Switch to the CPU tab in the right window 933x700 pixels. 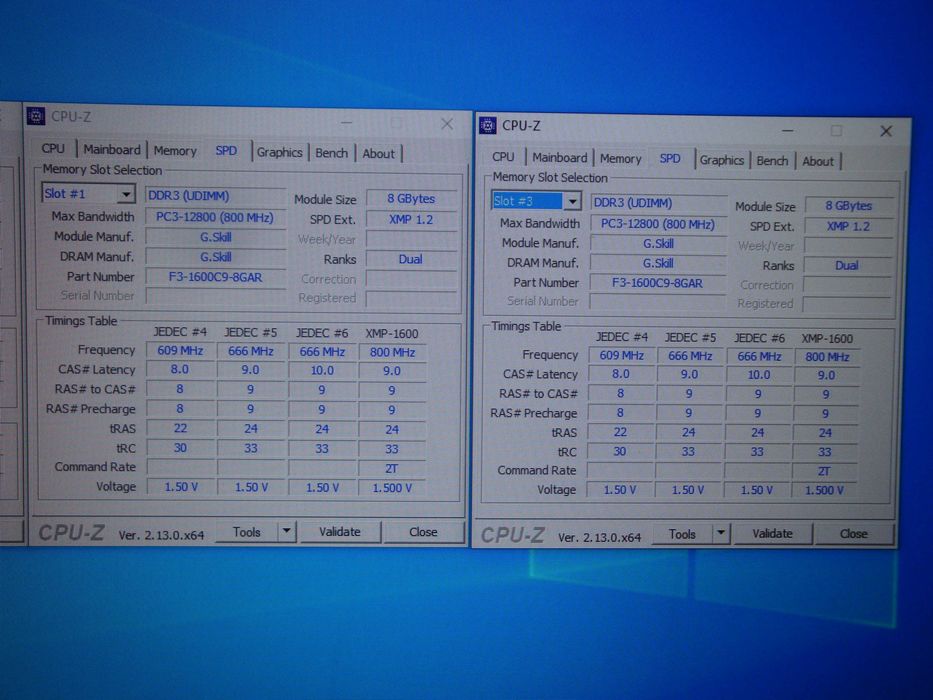pyautogui.click(x=503, y=157)
